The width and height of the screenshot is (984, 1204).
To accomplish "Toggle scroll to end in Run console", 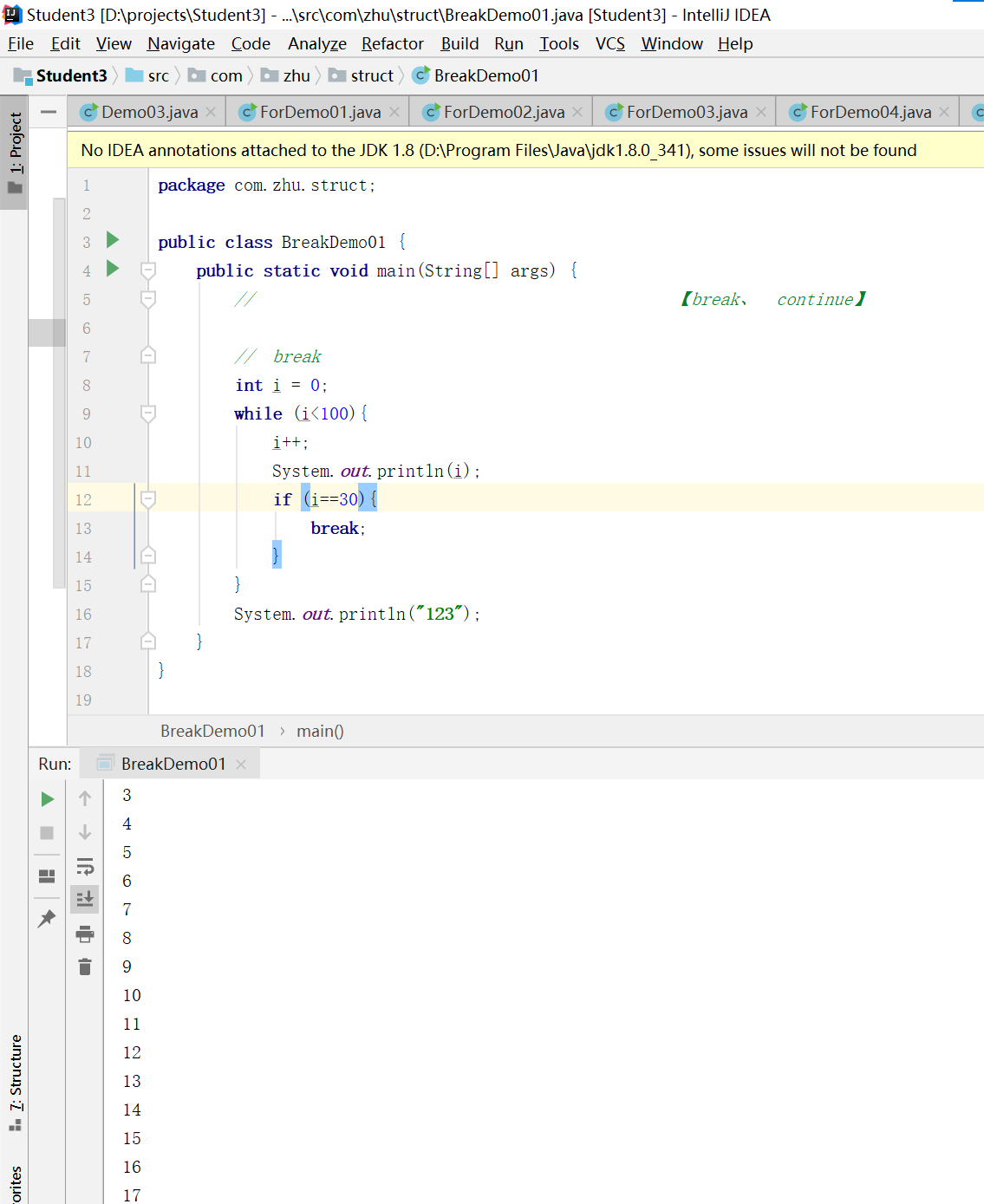I will point(85,899).
